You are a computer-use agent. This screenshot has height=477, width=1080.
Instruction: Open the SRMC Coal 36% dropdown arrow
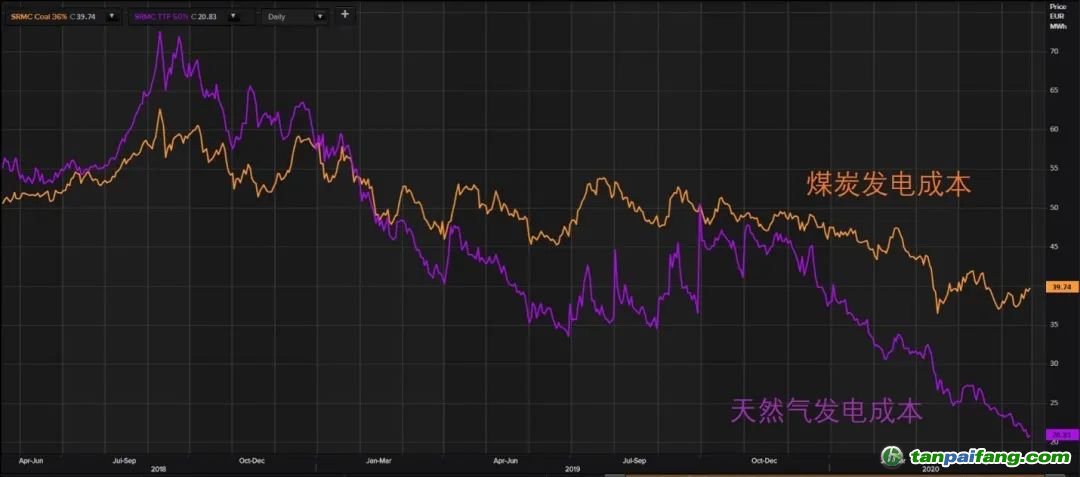110,16
